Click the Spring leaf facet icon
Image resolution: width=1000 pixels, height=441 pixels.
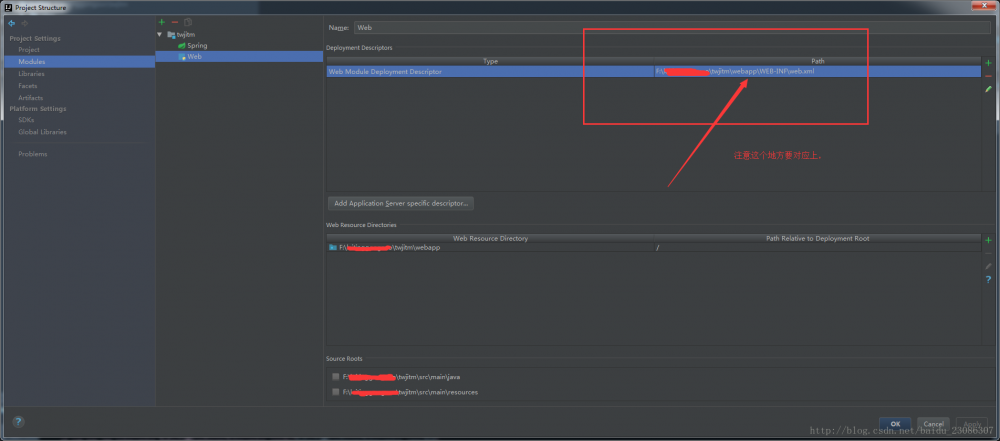182,46
